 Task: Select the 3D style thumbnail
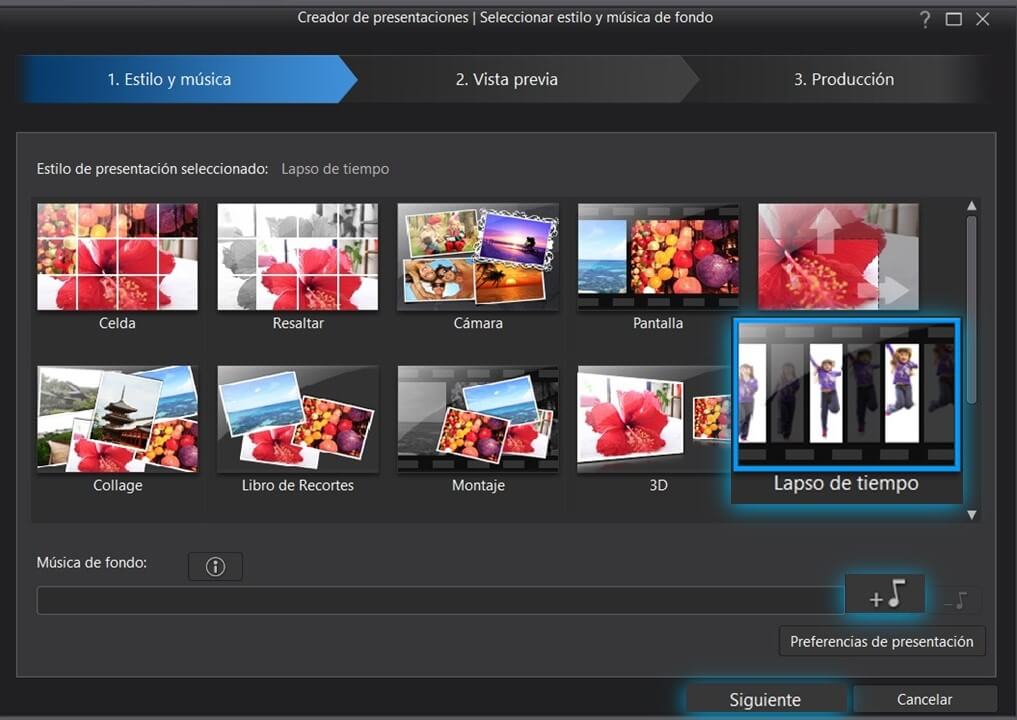pyautogui.click(x=654, y=418)
